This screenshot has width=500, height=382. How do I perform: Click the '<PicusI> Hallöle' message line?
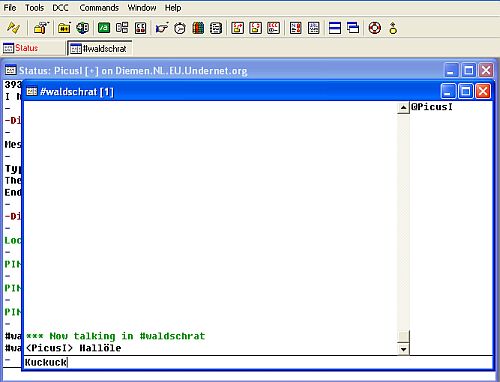pos(73,348)
